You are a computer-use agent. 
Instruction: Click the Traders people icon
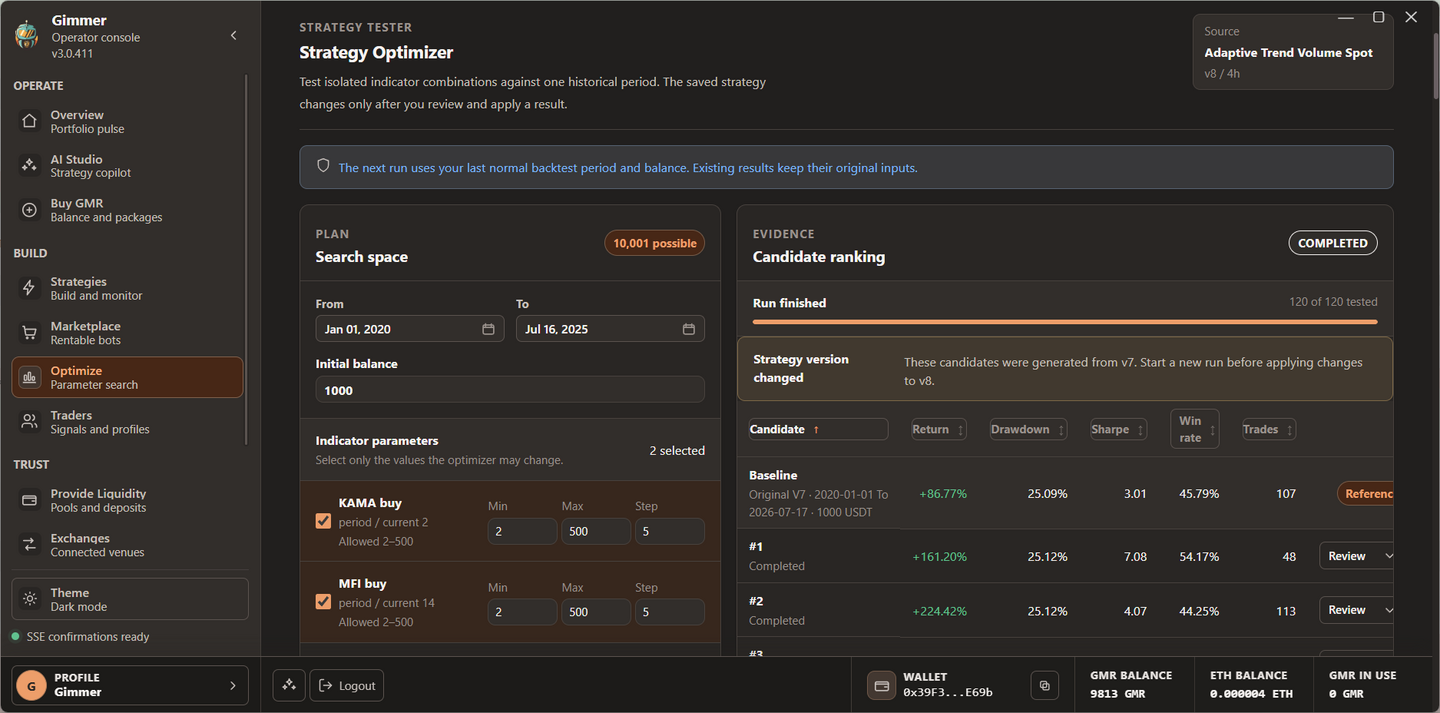pos(30,421)
